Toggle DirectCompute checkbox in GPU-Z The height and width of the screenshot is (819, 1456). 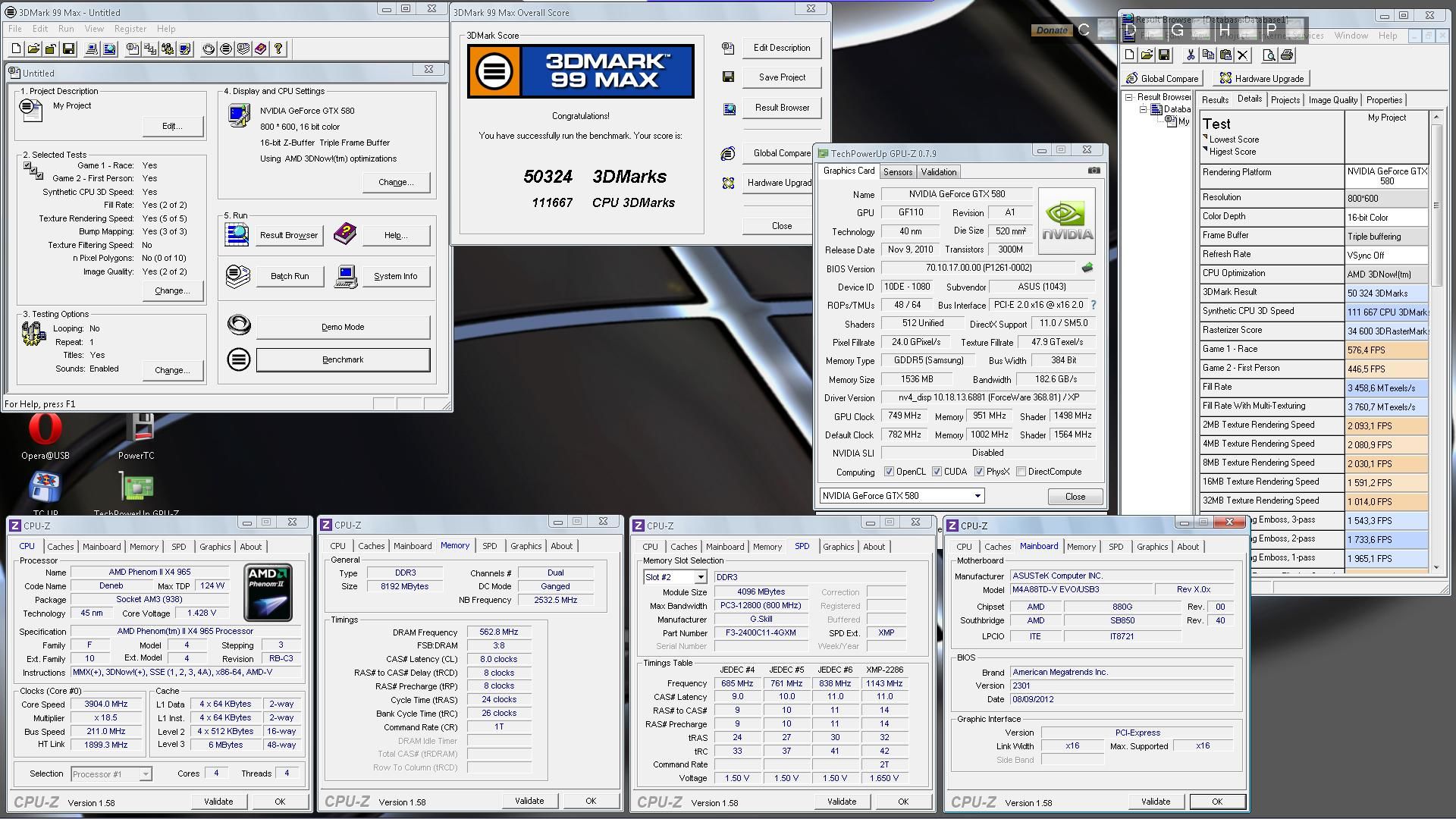1021,472
